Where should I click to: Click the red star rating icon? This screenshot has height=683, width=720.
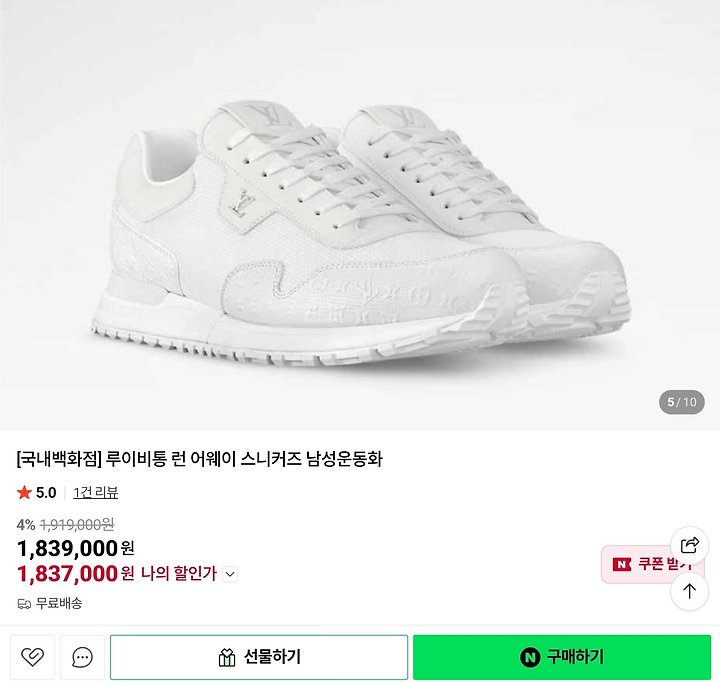[x=24, y=493]
